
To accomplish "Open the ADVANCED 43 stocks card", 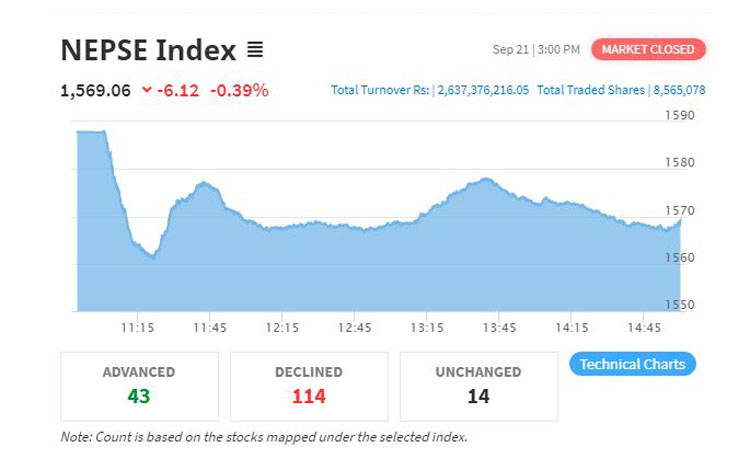I will 139,385.
